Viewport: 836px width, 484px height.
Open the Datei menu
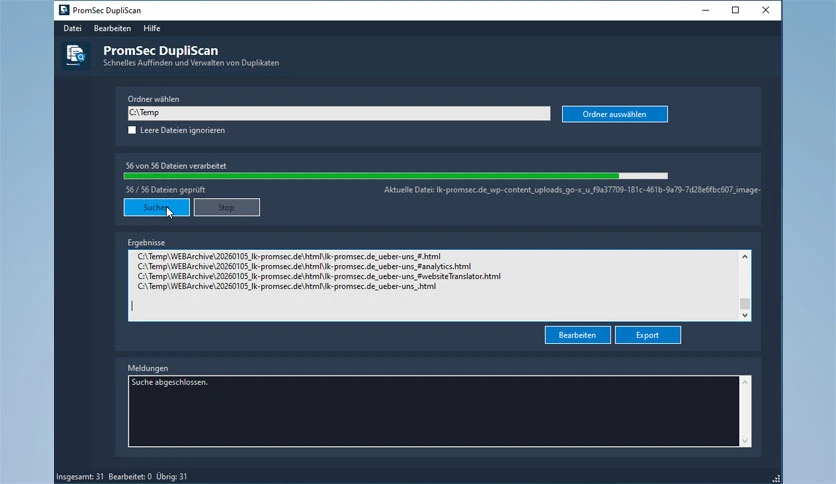pos(72,28)
